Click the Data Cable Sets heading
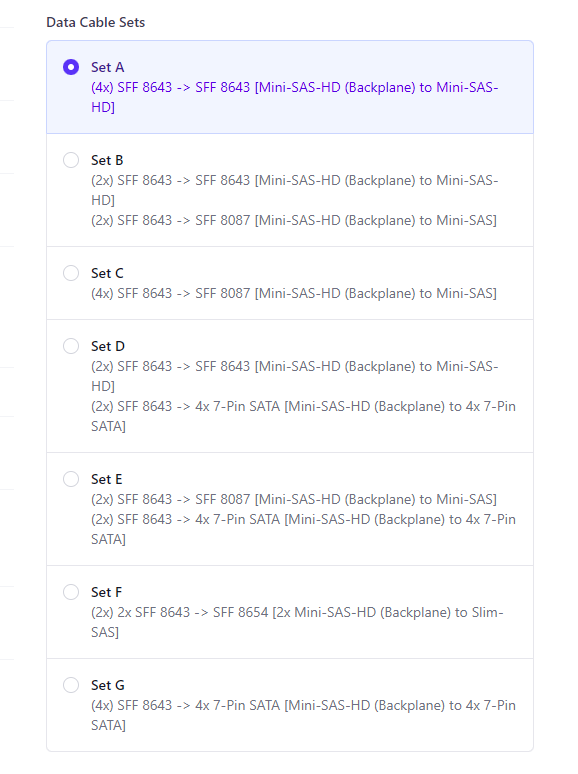This screenshot has width=578, height=774. point(96,22)
